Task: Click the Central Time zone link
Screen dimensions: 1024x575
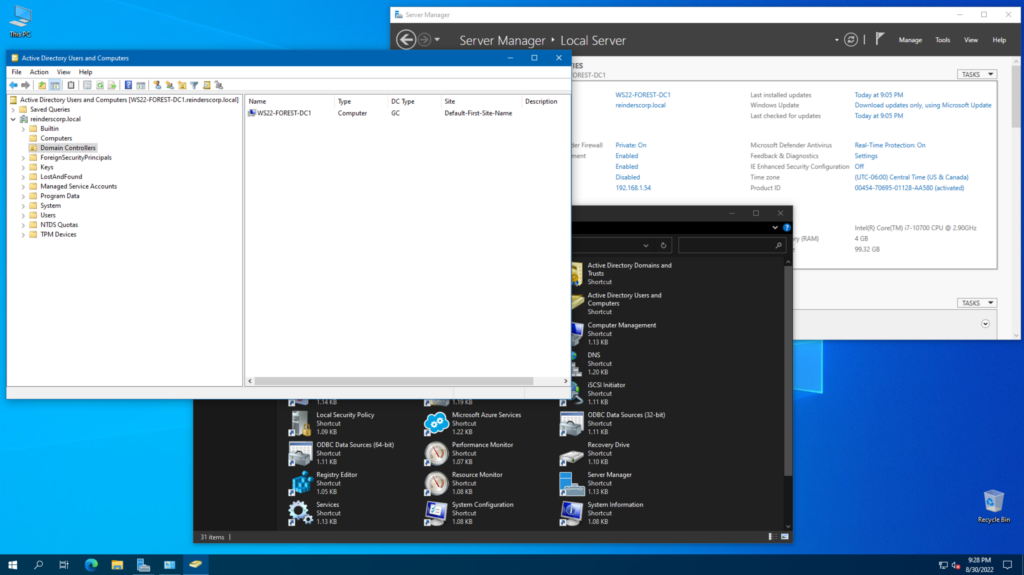Action: 911,177
